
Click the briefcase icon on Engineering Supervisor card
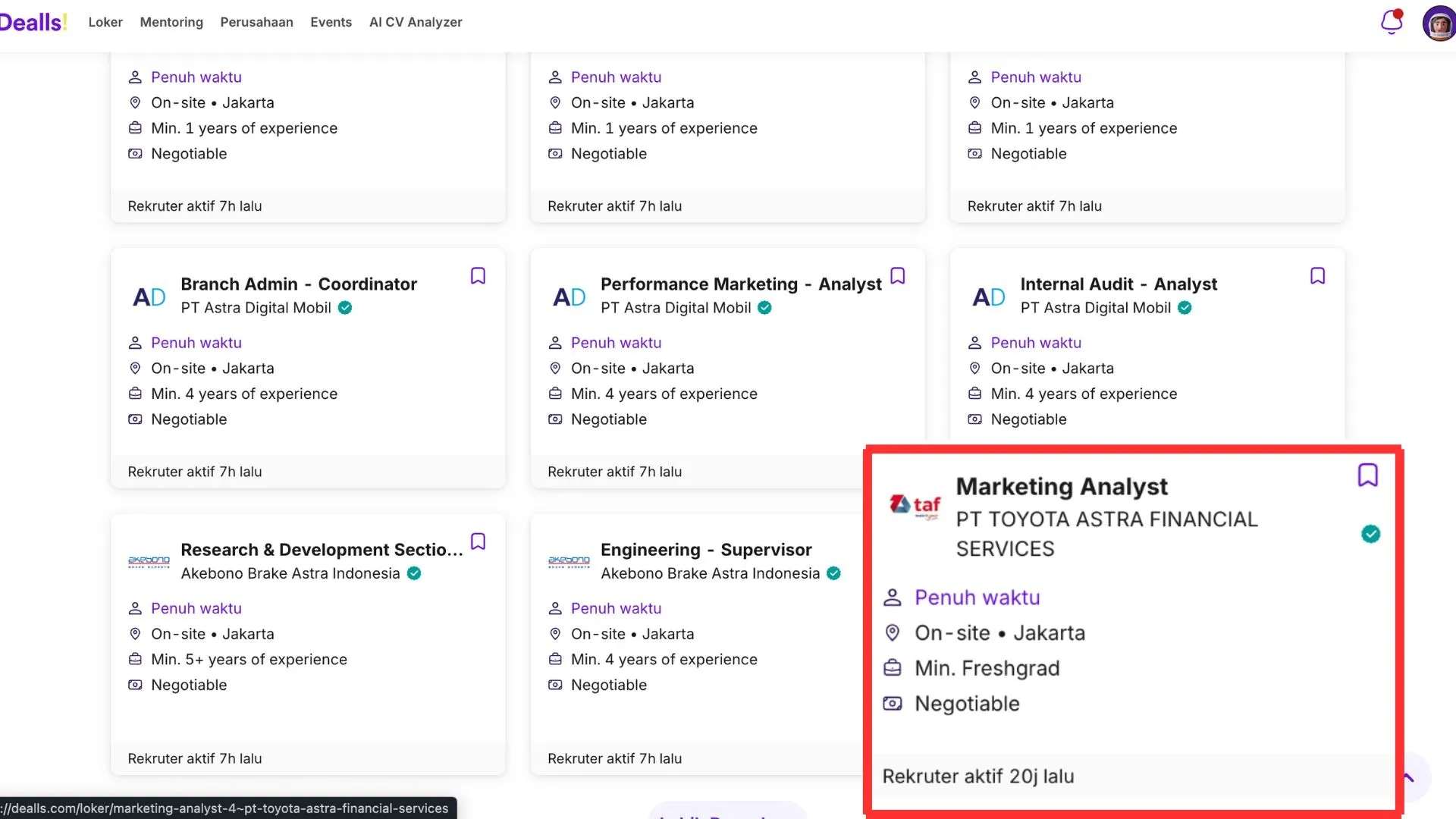555,659
